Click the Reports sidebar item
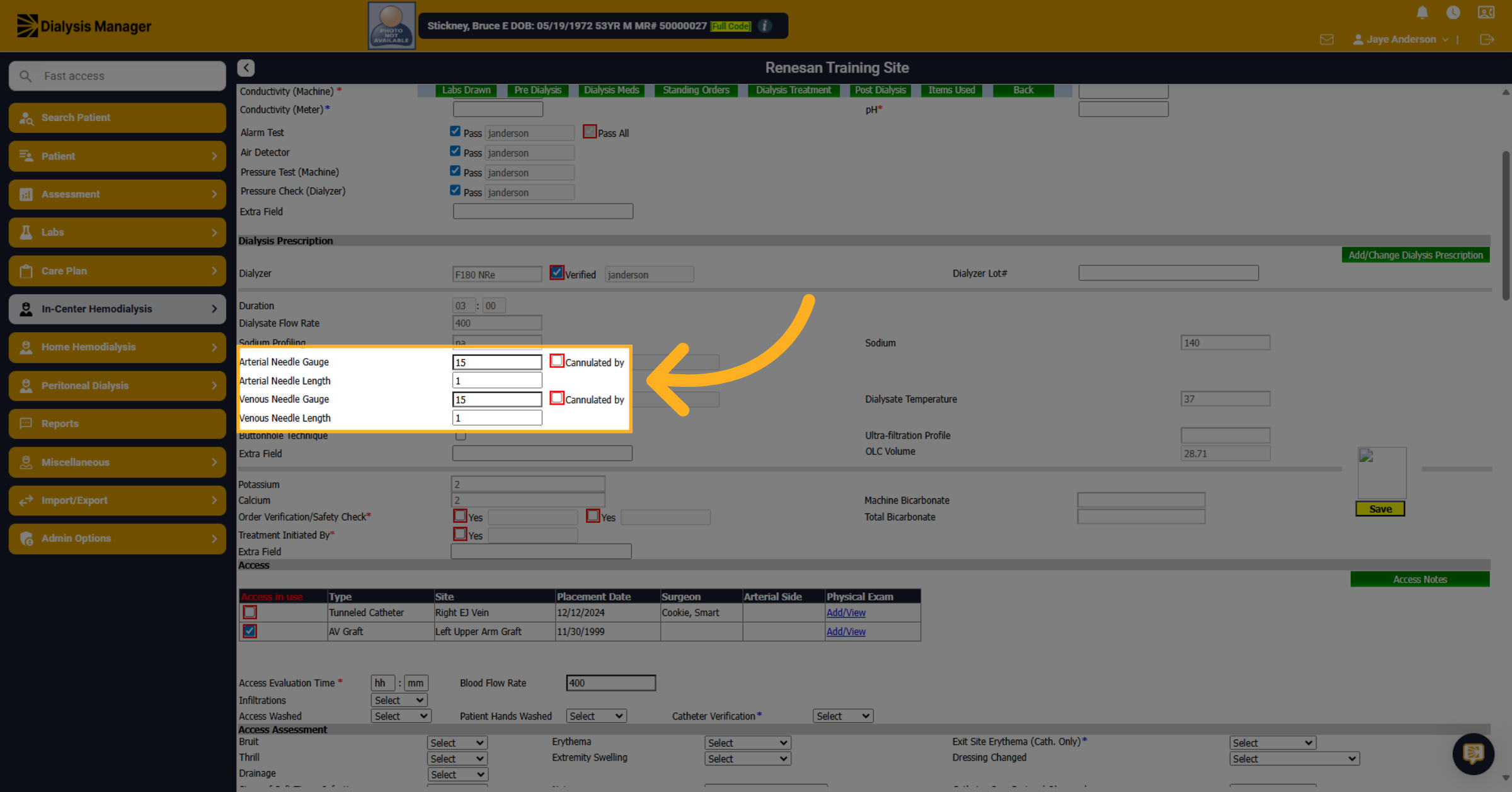Screen dimensions: 1512x792 click(x=117, y=423)
